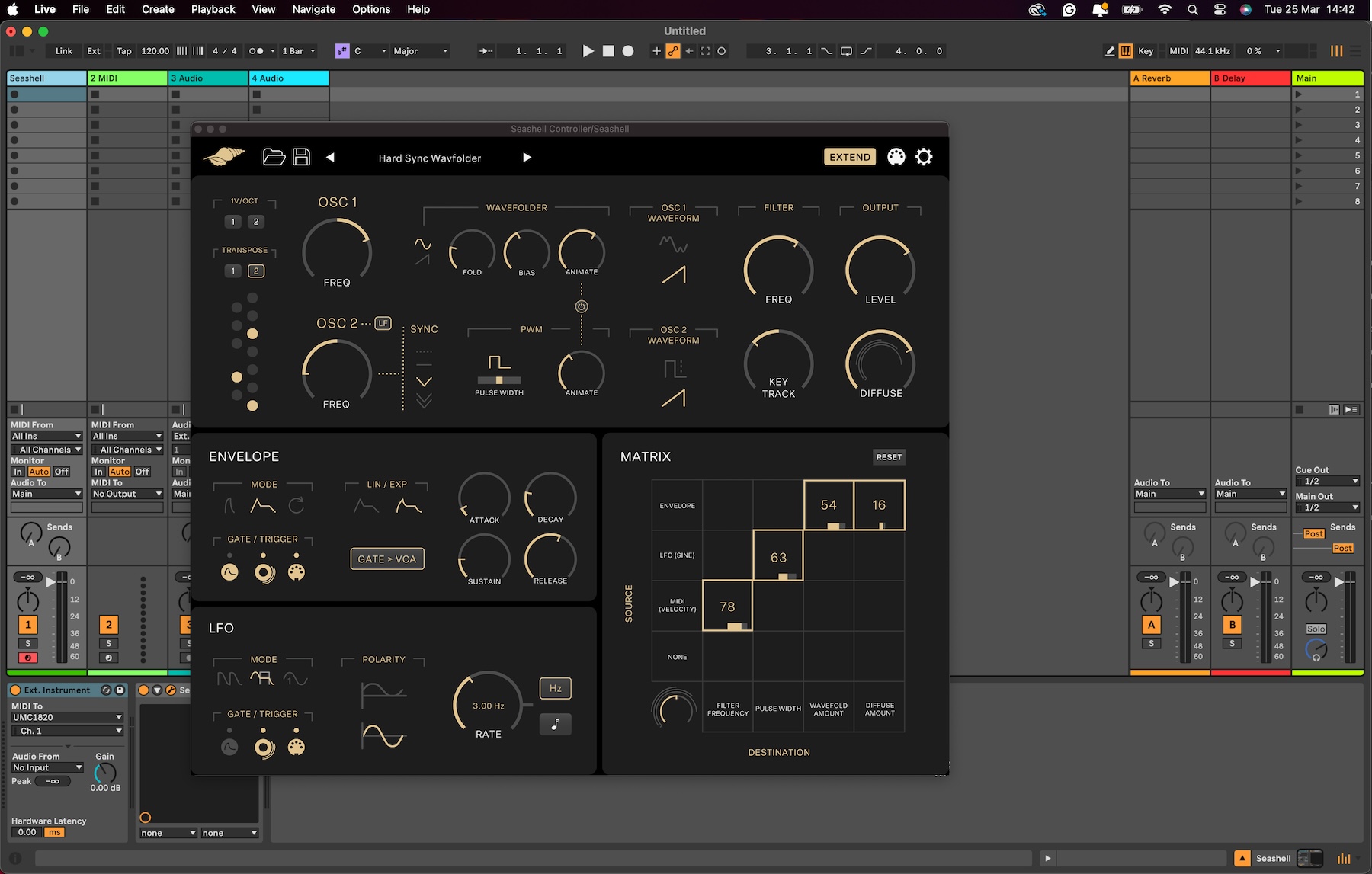Toggle the LF switch on OSC 2
This screenshot has width=1372, height=874.
pyautogui.click(x=383, y=323)
